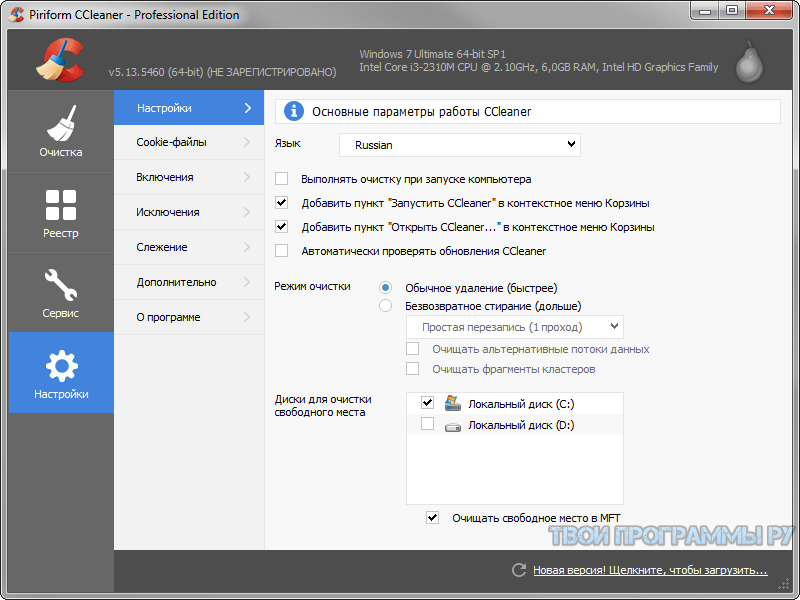Click the Local disk D: drive icon
This screenshot has height=600, width=800.
[453, 427]
